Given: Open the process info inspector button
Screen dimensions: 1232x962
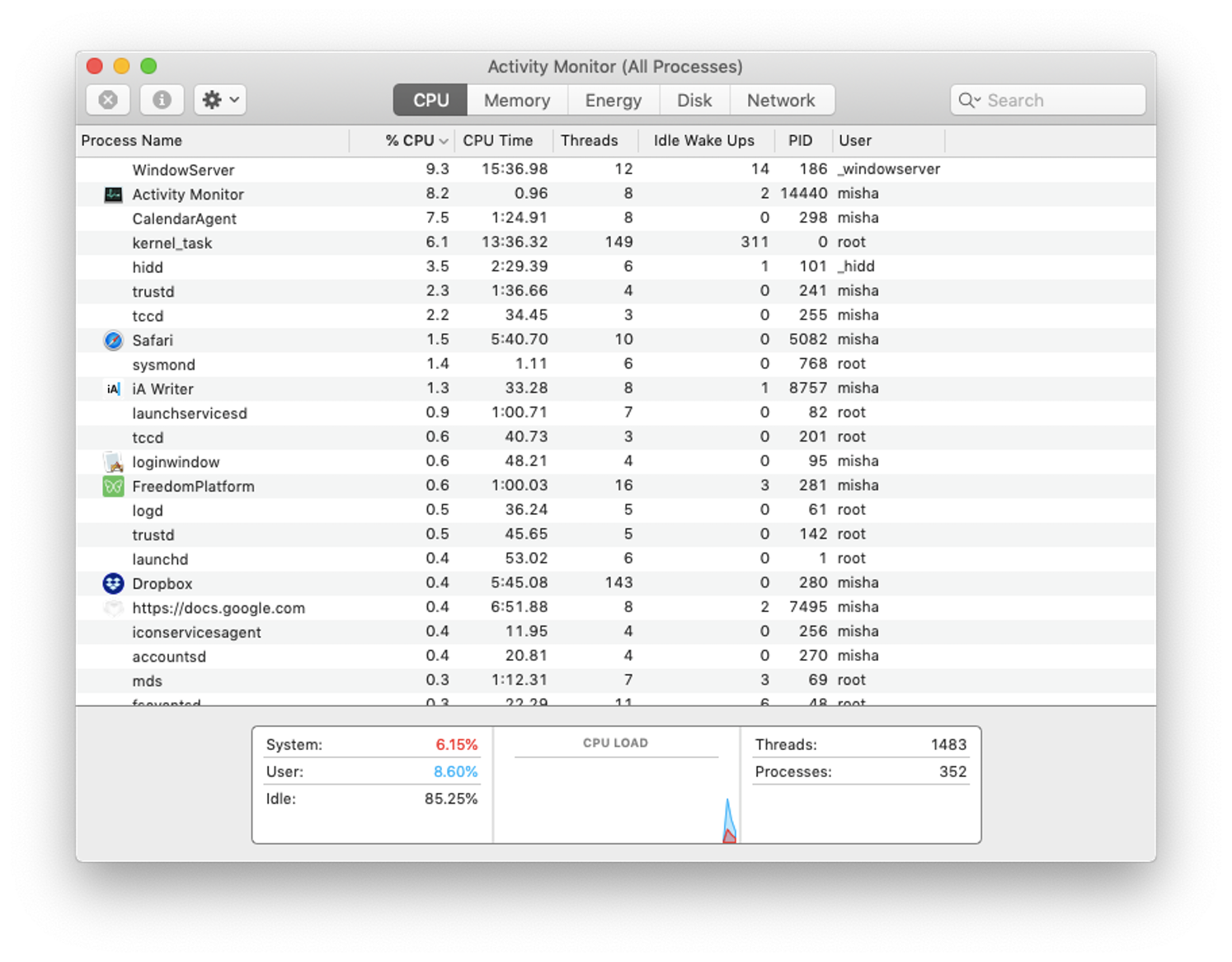Looking at the screenshot, I should 162,100.
